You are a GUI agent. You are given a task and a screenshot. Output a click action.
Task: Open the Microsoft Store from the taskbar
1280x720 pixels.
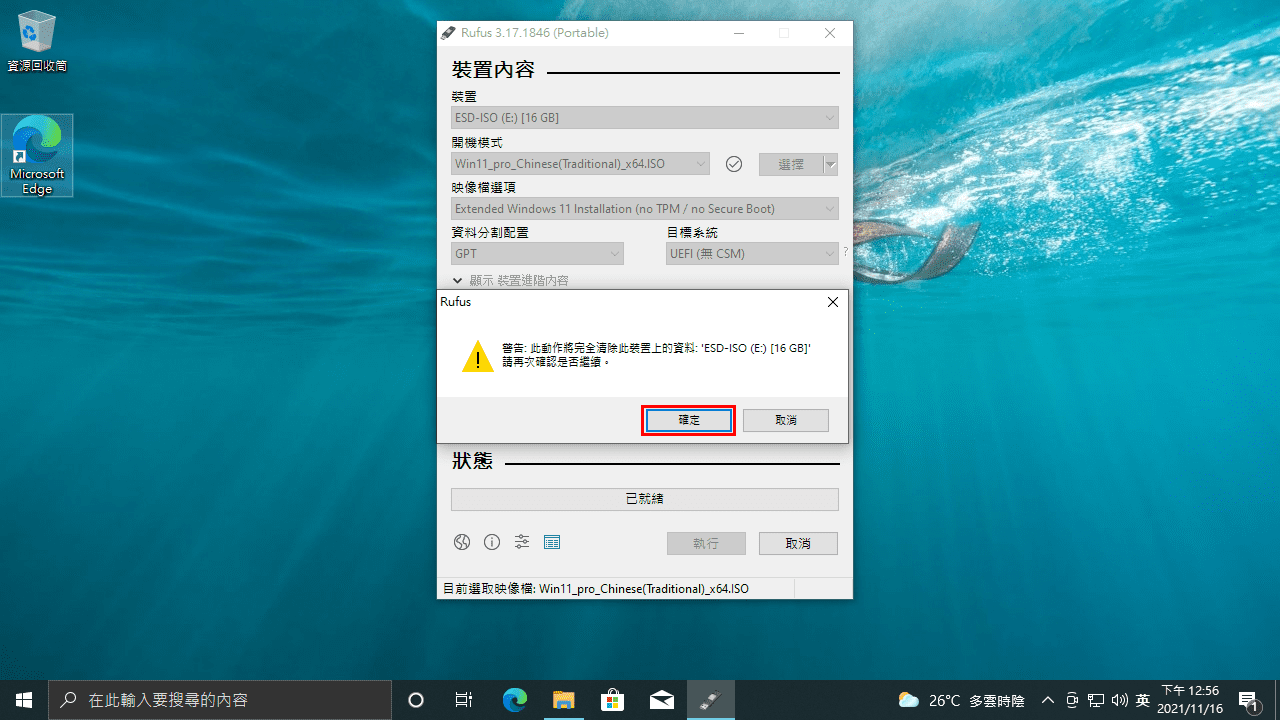612,700
